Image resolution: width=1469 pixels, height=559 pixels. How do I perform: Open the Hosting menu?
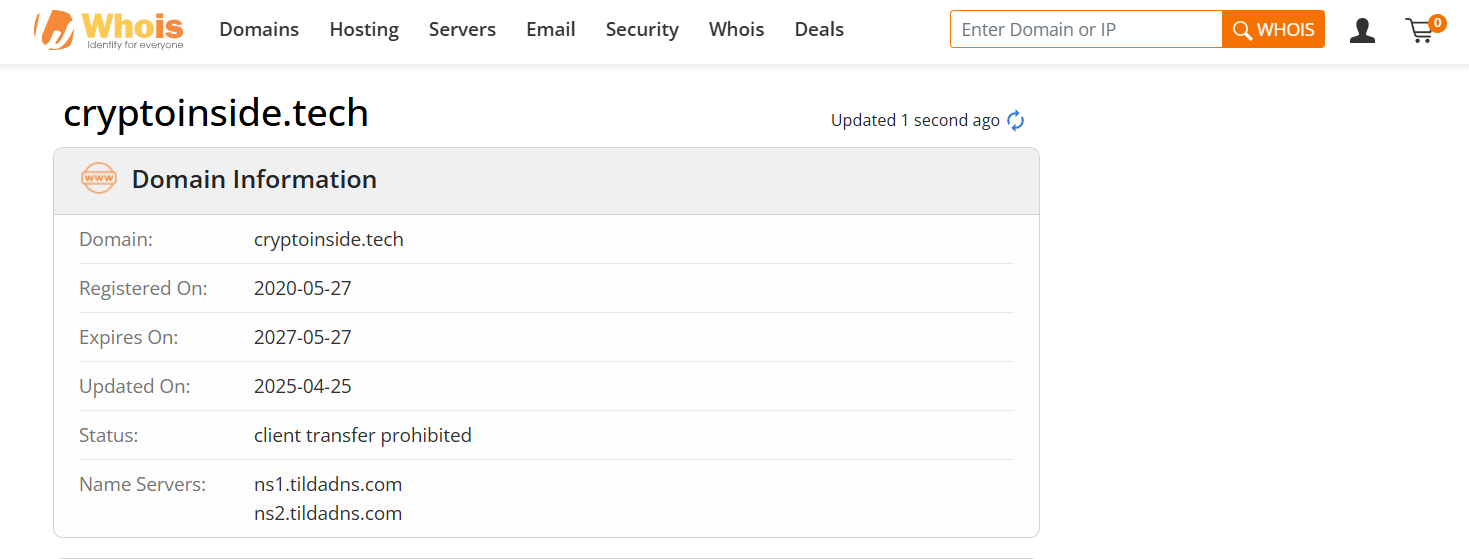tap(364, 30)
